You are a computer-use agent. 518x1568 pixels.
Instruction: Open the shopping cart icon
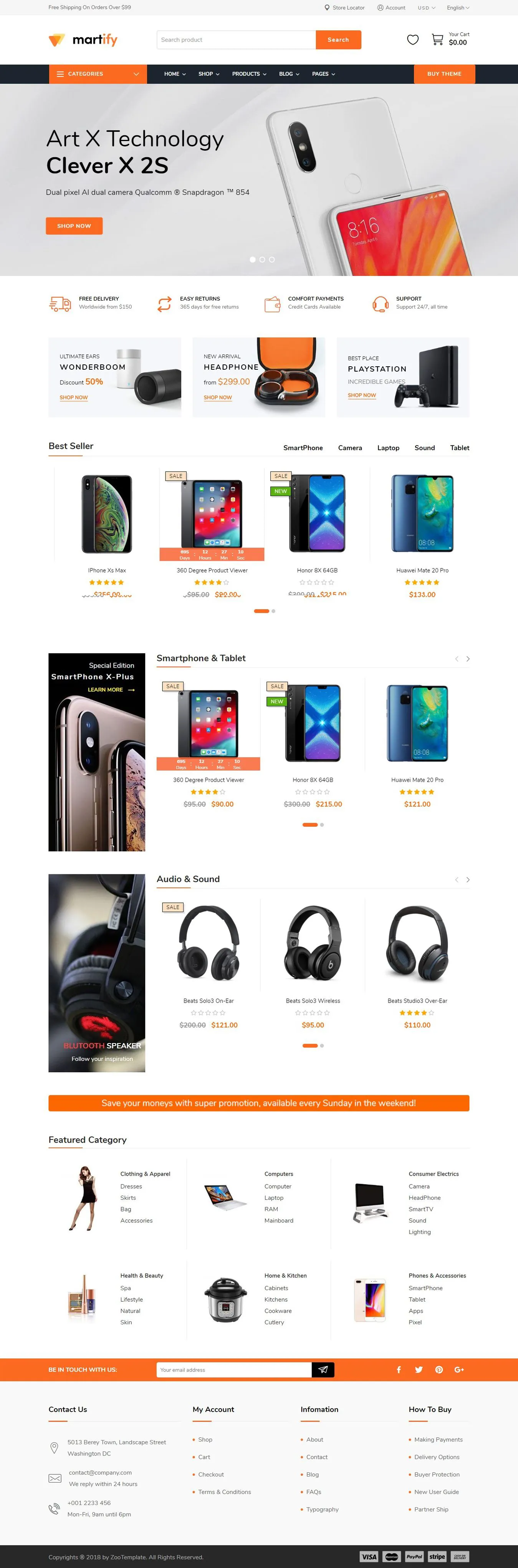(437, 40)
